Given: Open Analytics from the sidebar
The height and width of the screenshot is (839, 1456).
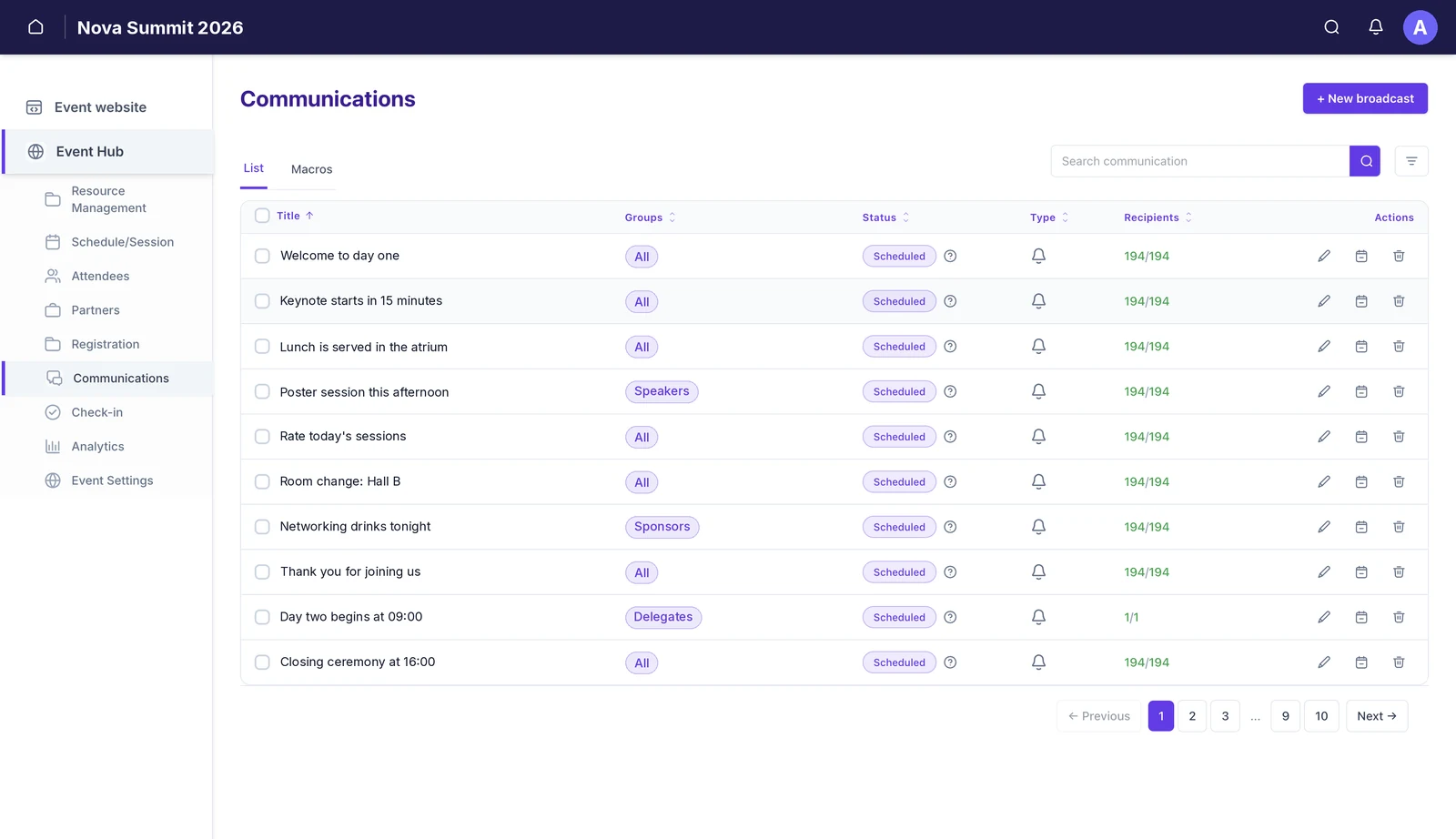Looking at the screenshot, I should tap(97, 447).
